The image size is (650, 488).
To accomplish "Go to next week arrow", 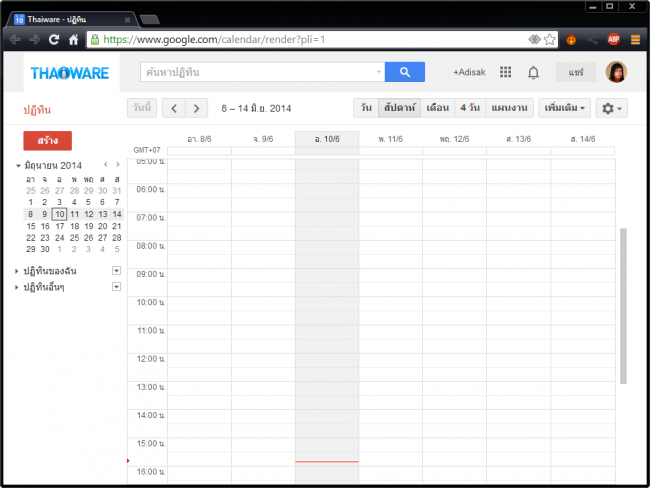I will pyautogui.click(x=196, y=109).
